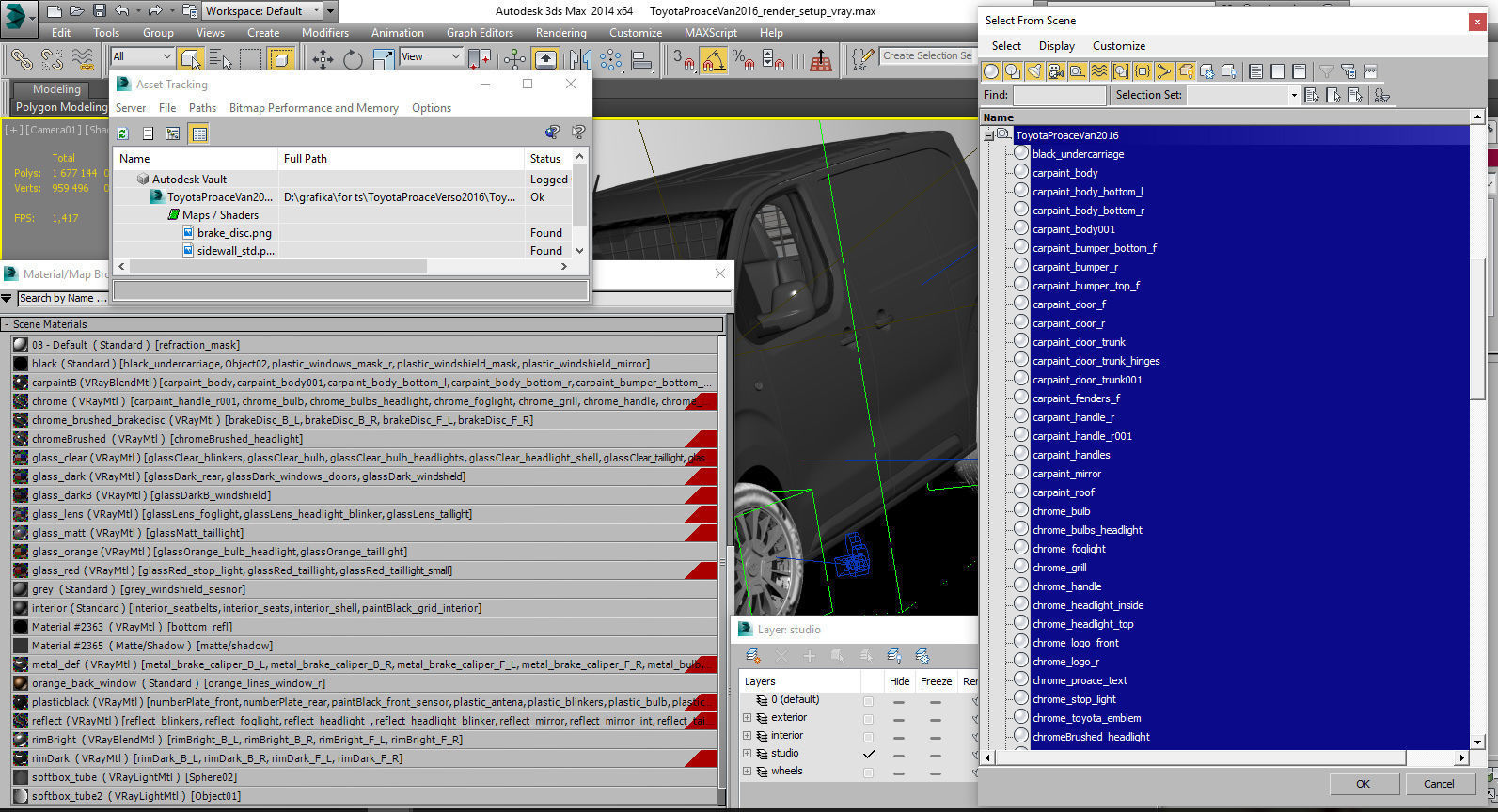This screenshot has height=812, width=1498.
Task: Open Select by Name tool in main toolbar
Action: coord(220,59)
